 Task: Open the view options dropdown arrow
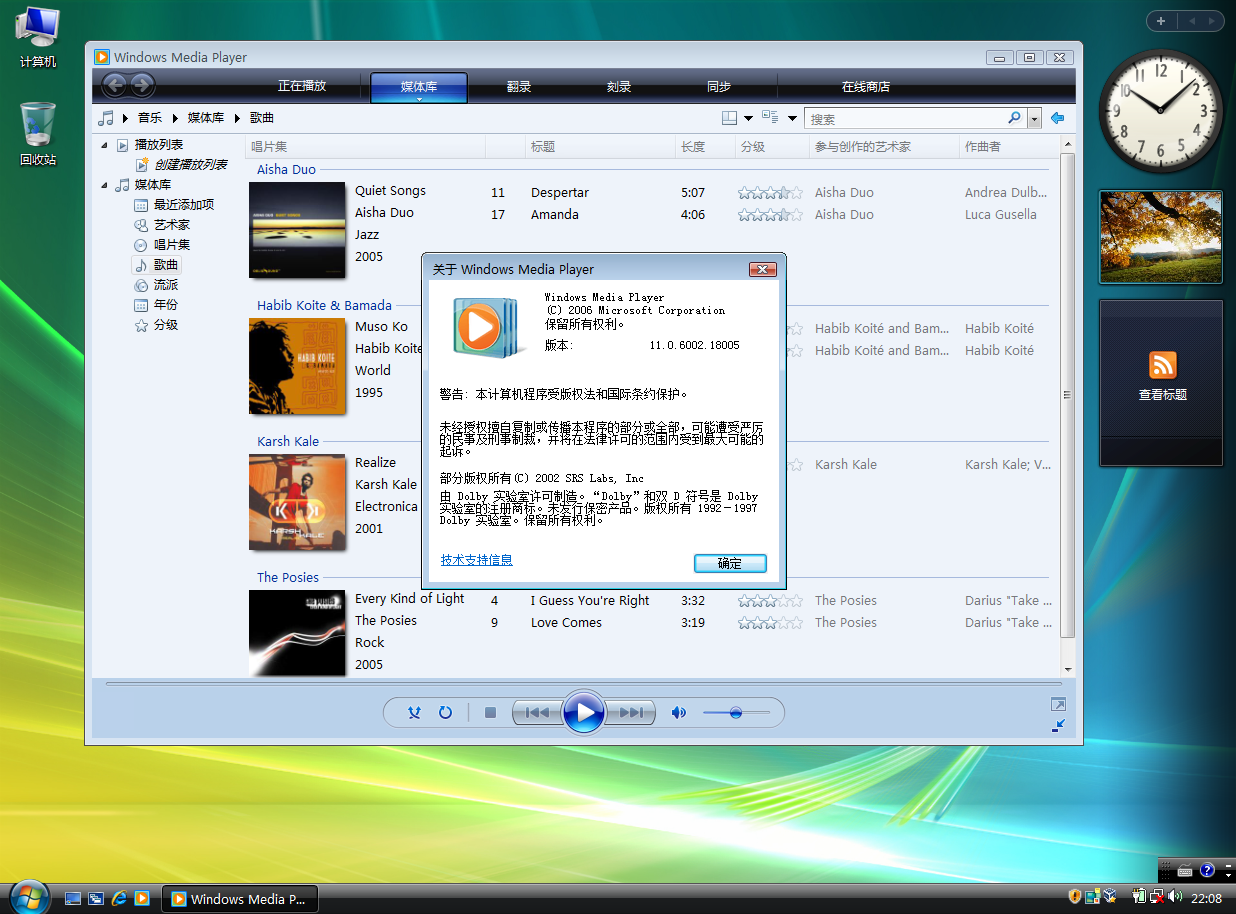point(791,117)
